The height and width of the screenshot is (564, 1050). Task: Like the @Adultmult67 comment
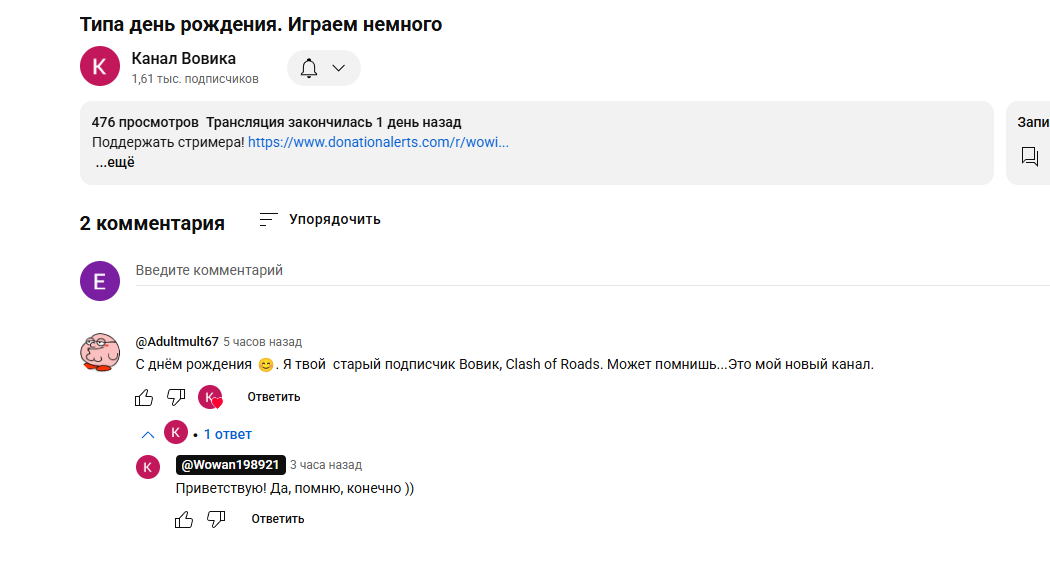144,398
